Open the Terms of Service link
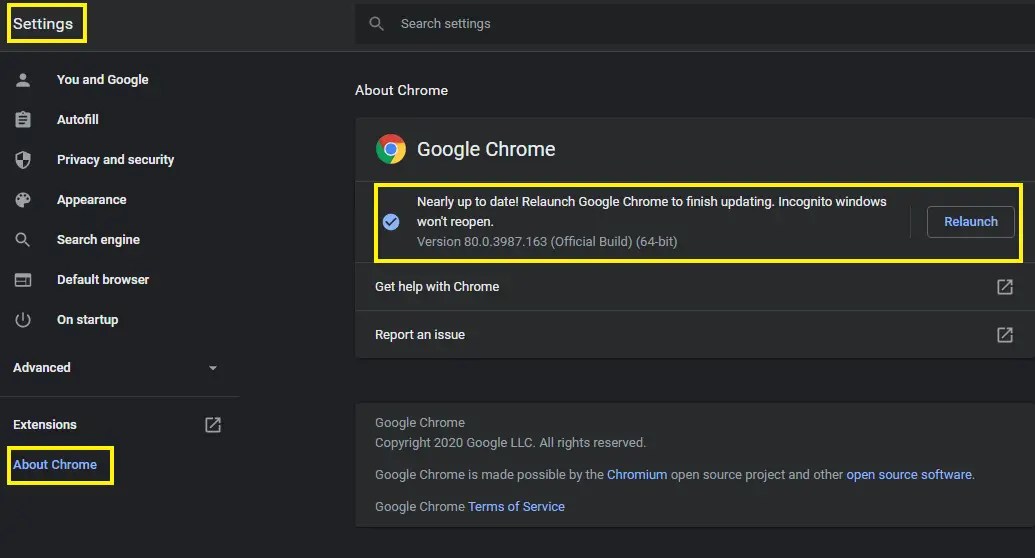The image size is (1035, 558). click(516, 507)
